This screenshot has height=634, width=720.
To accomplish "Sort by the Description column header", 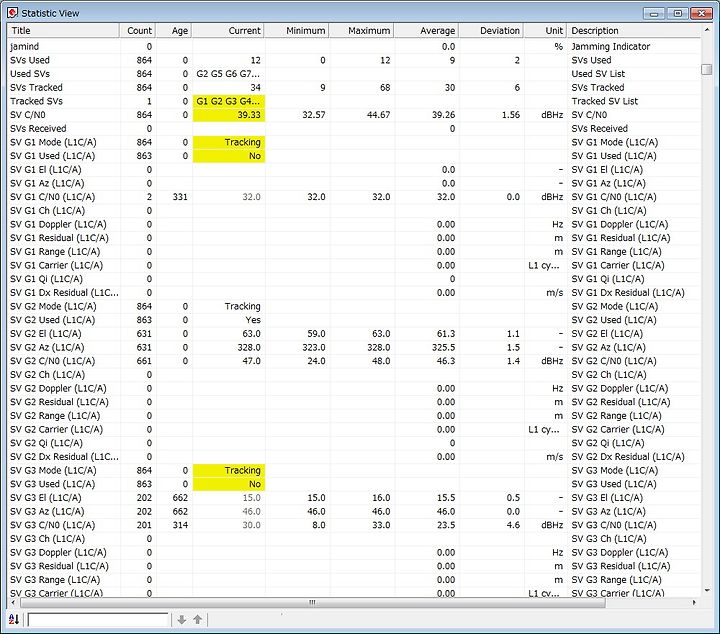I will tap(634, 31).
